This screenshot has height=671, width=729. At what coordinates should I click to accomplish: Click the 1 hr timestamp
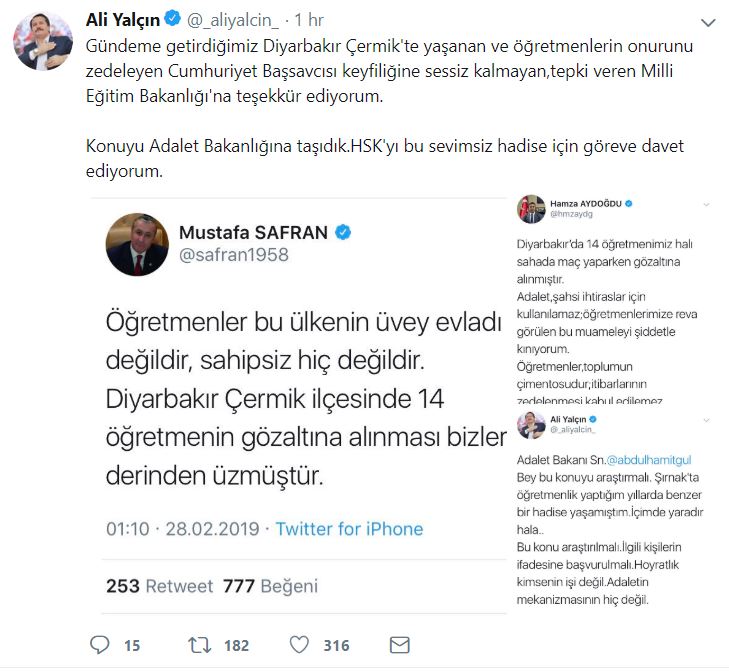click(309, 20)
